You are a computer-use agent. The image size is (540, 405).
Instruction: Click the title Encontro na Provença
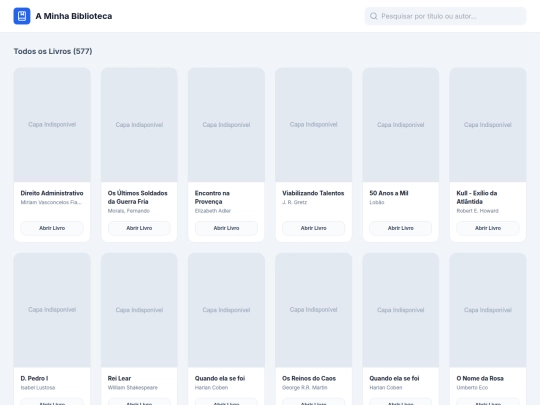(212, 197)
